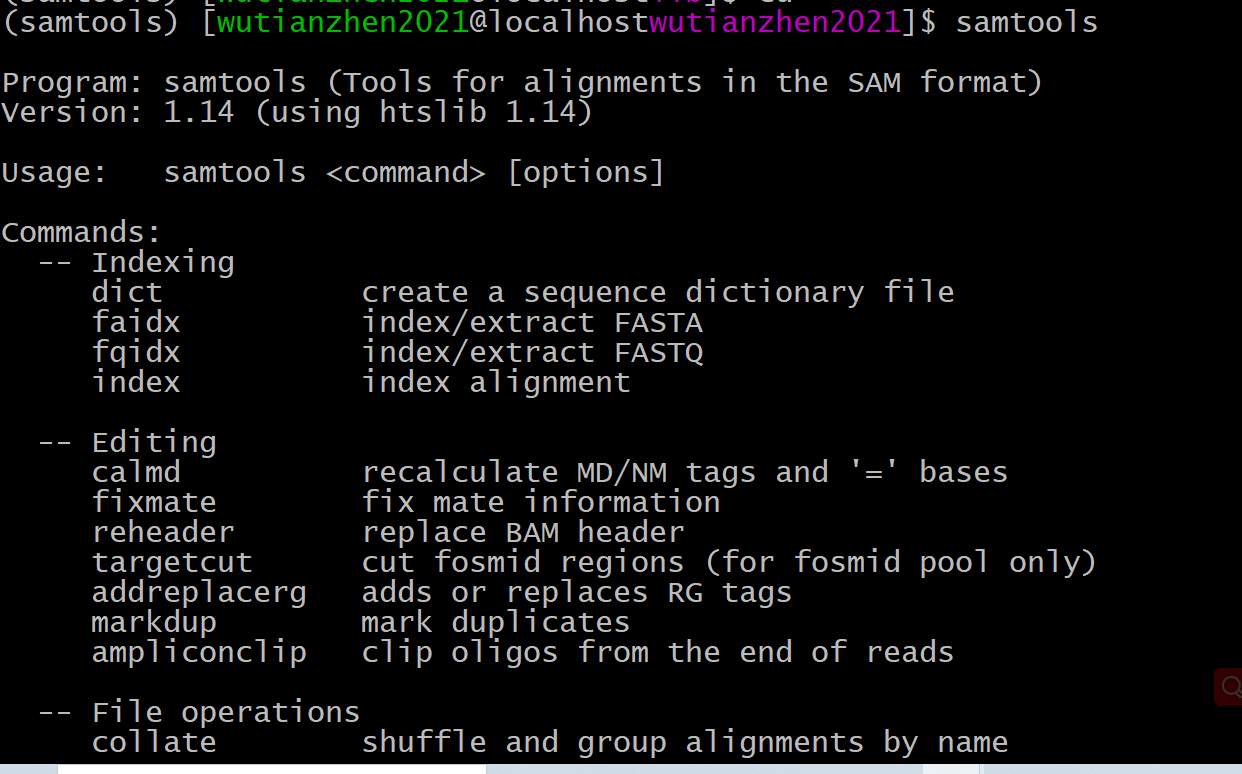
Task: Click the 'targetcut' command text
Action: click(x=172, y=562)
